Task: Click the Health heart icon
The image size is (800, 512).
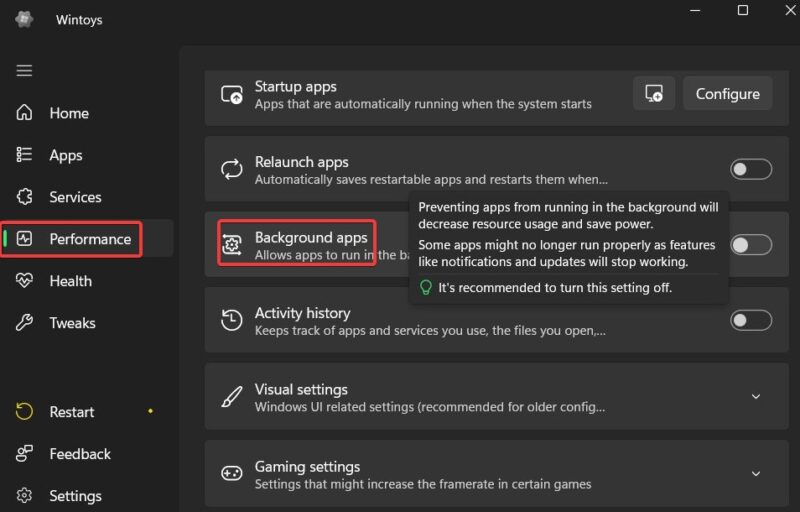Action: click(x=24, y=280)
